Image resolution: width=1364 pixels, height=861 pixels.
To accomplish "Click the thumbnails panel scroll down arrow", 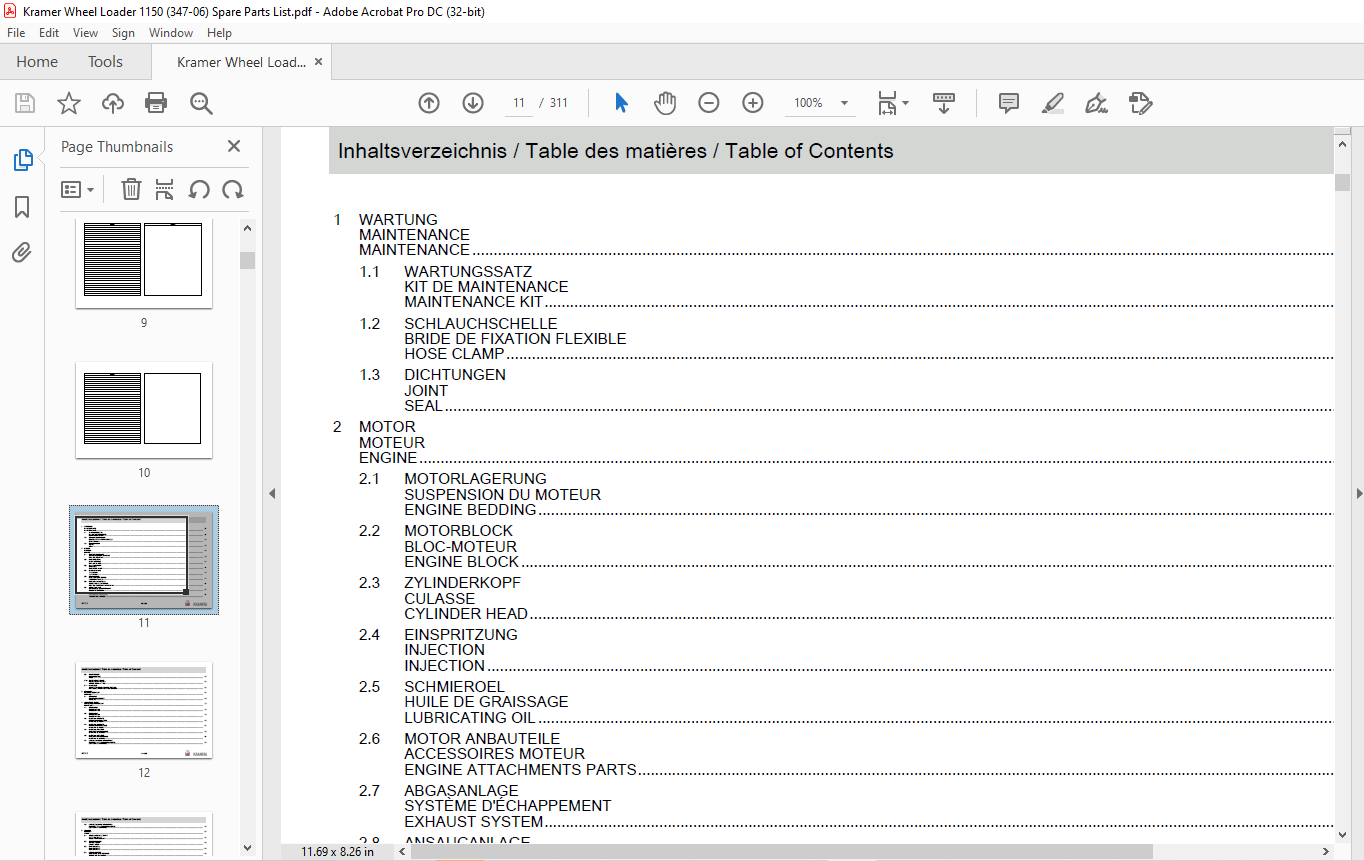I will (248, 847).
